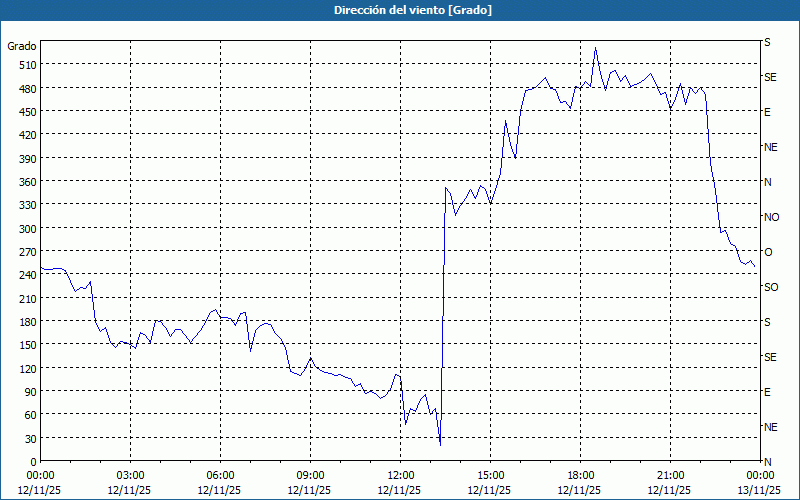
Task: Click the 90 degree axis label
Action: [x=31, y=392]
